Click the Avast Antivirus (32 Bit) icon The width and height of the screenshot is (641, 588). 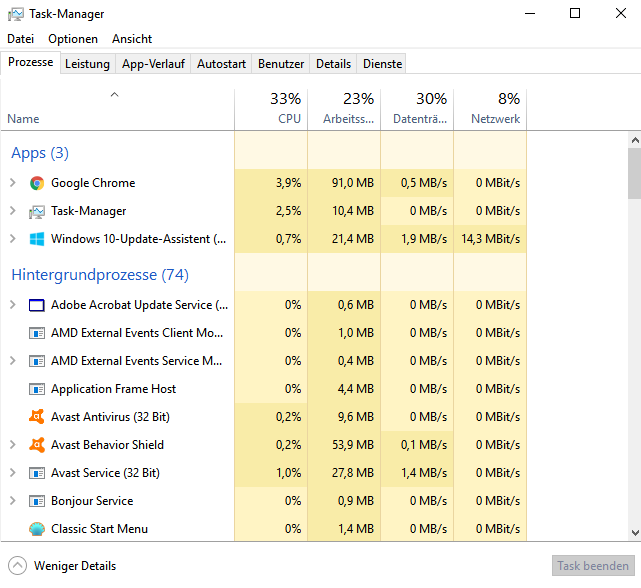click(37, 417)
